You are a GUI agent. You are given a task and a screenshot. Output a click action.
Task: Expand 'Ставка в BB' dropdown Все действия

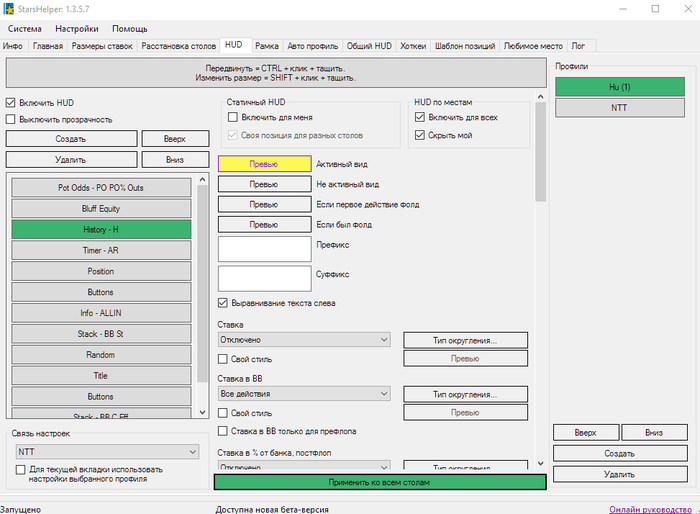pos(303,394)
